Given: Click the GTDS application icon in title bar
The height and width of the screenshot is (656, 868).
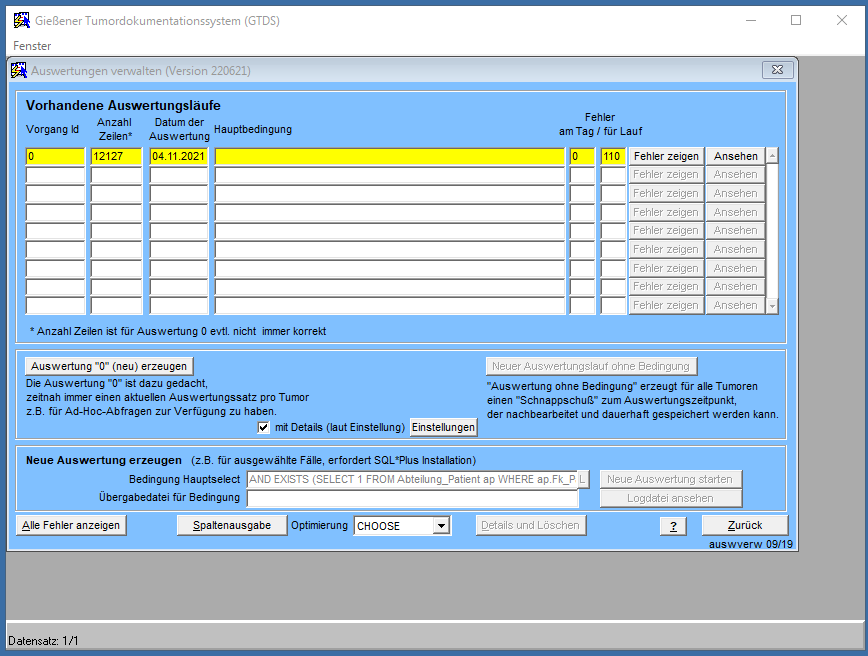Looking at the screenshot, I should click(x=21, y=20).
